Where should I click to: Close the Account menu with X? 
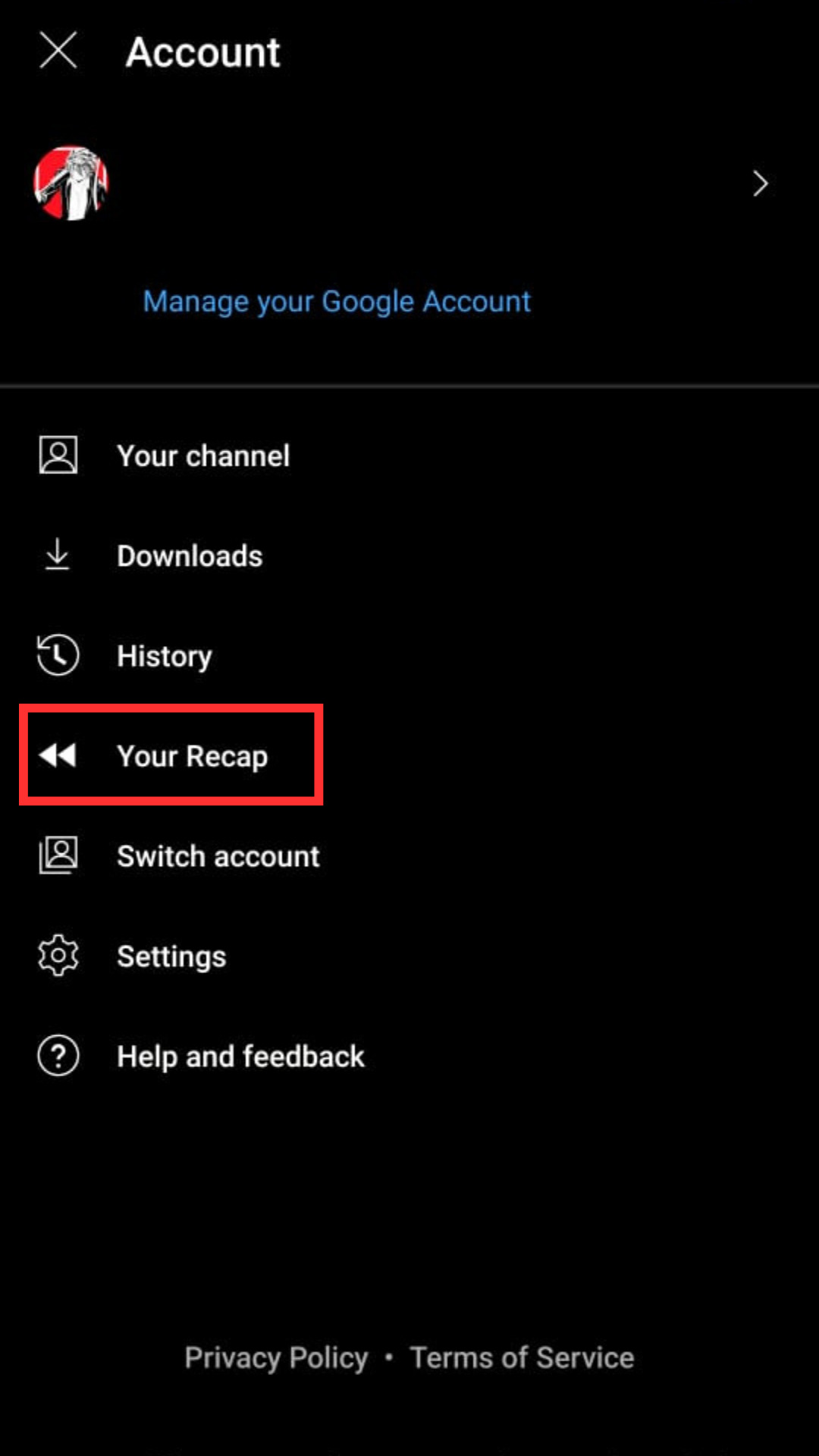(58, 51)
